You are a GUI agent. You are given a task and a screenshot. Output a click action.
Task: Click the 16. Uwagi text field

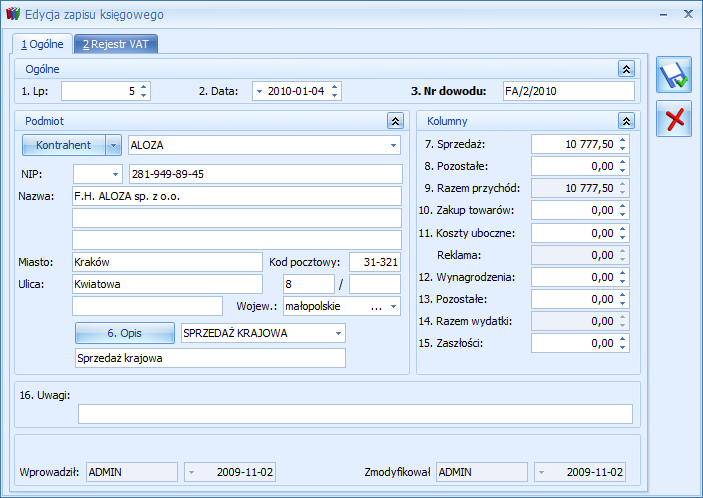pos(356,414)
